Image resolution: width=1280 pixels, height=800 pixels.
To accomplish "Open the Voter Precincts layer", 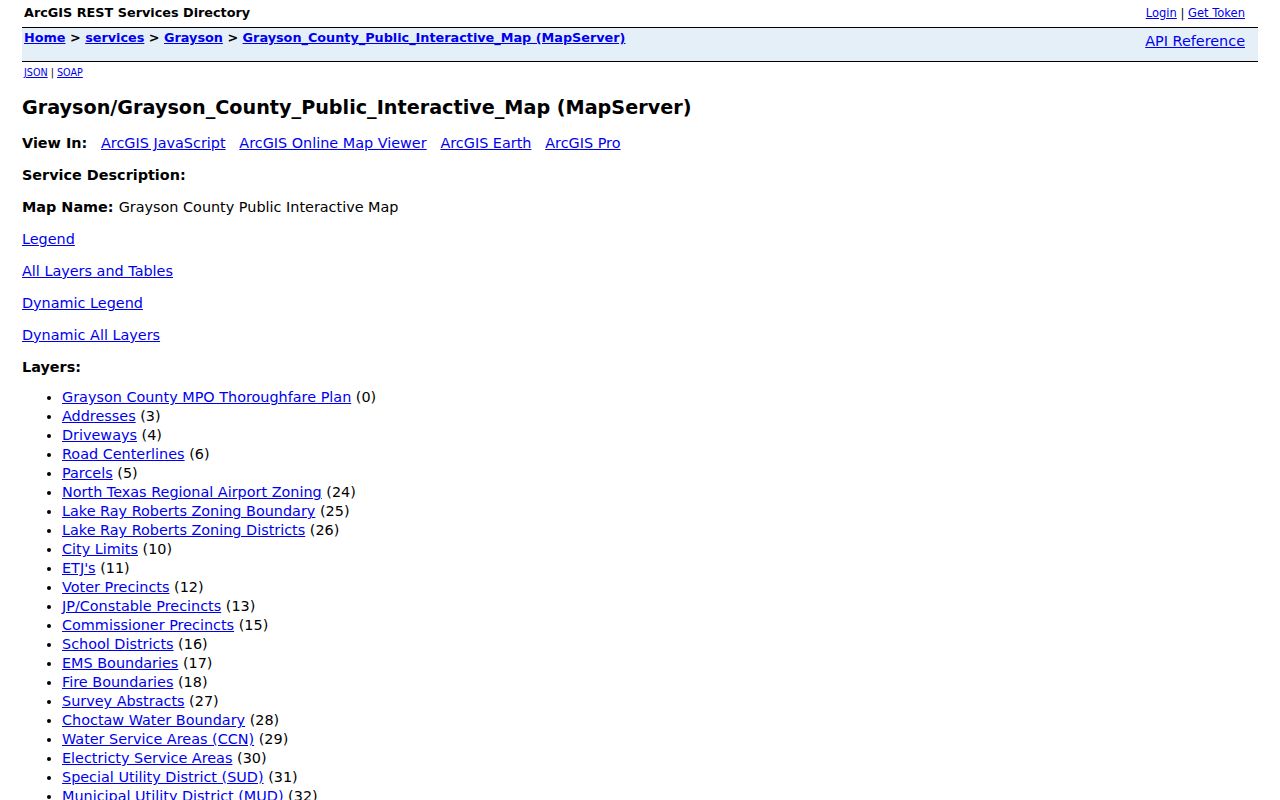I will 116,587.
